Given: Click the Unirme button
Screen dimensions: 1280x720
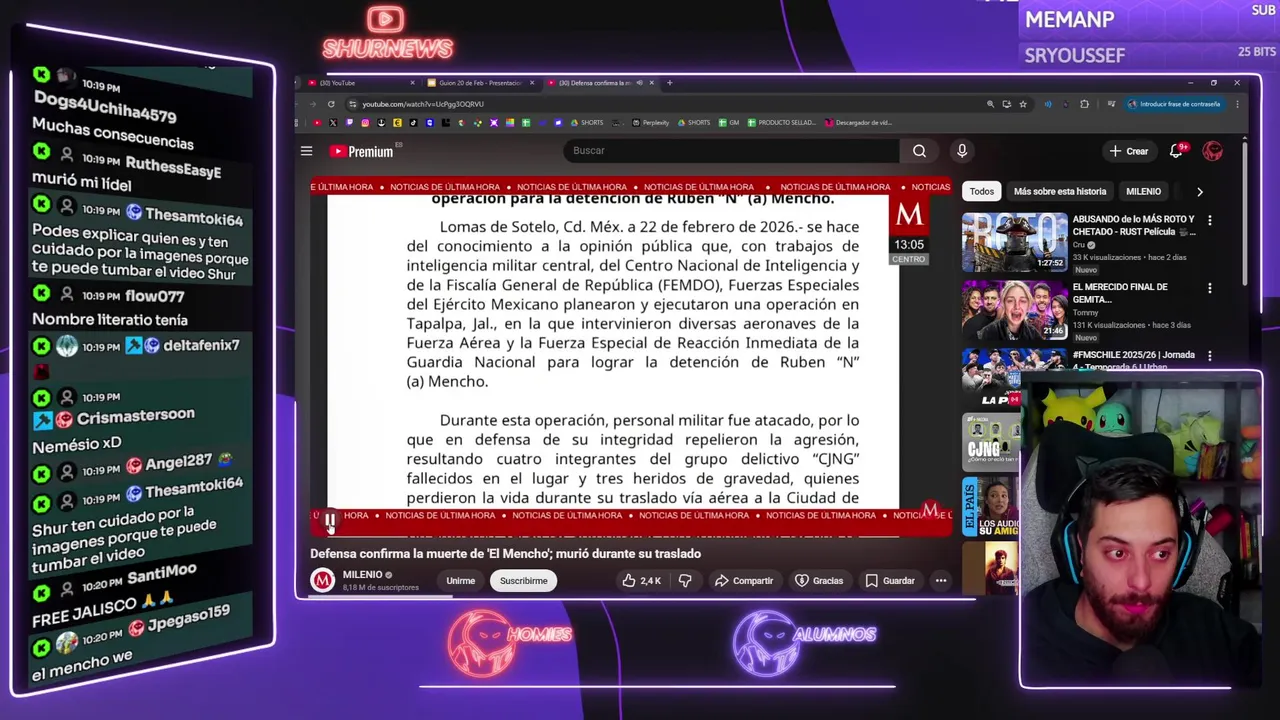Looking at the screenshot, I should click(x=460, y=581).
